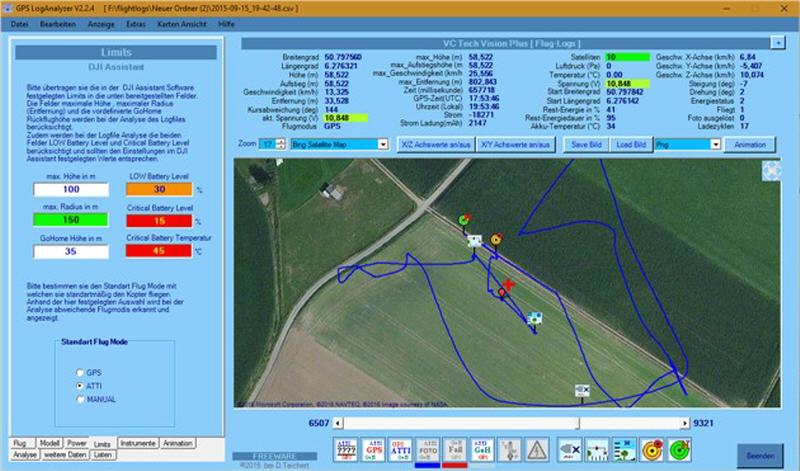The image size is (800, 471).
Task: Click the Save Bild button
Action: [x=586, y=145]
